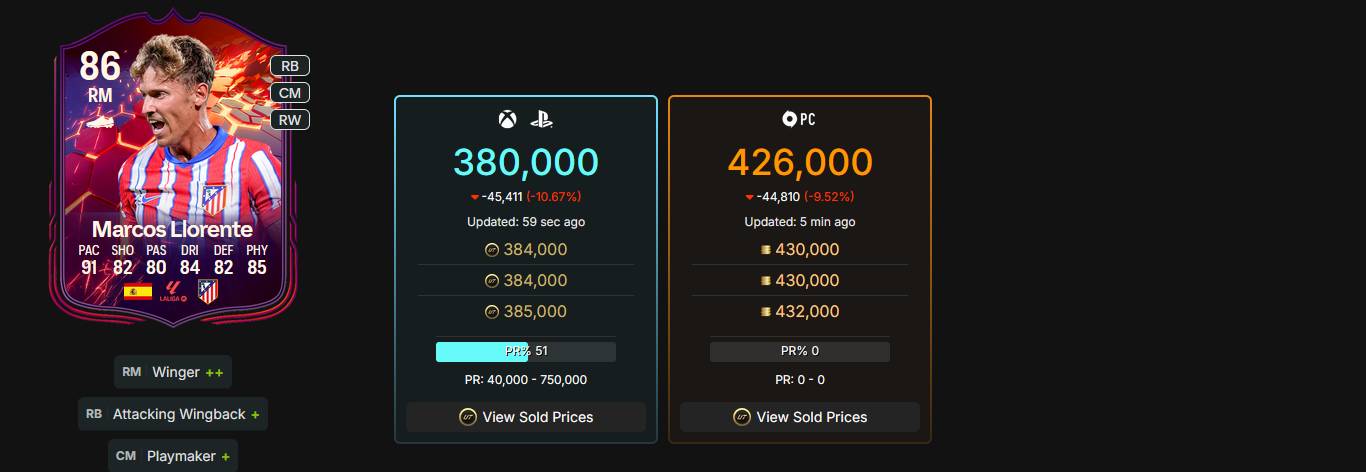Click the PC platform icon
This screenshot has height=472, width=1366.
pyautogui.click(x=799, y=119)
